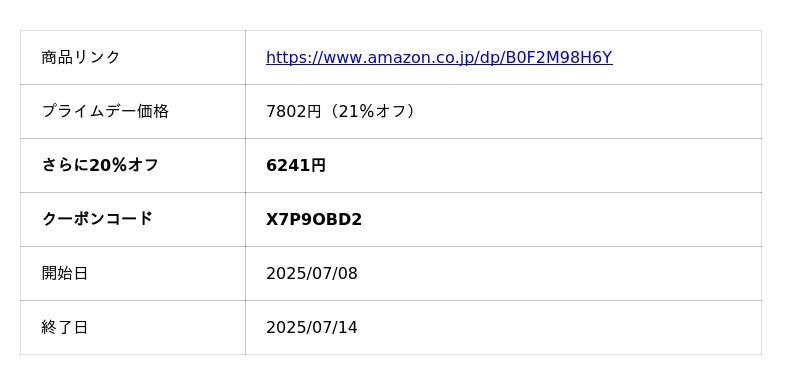Click the end date 2025/07/14
The width and height of the screenshot is (800, 385).
pyautogui.click(x=312, y=327)
